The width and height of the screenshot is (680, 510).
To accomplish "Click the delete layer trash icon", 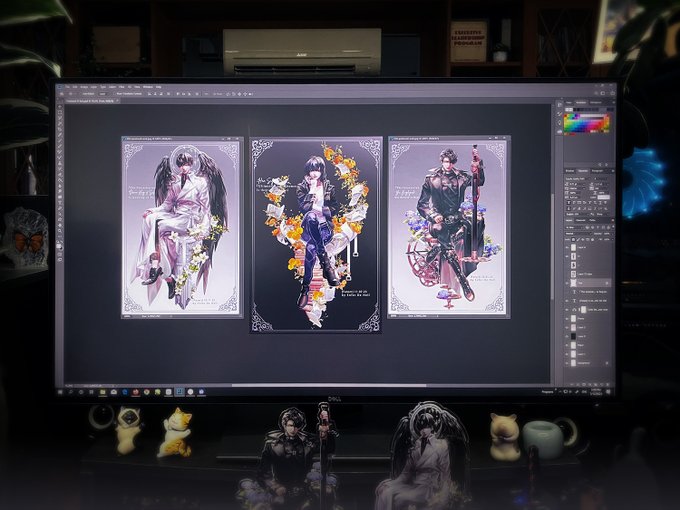I will click(608, 385).
